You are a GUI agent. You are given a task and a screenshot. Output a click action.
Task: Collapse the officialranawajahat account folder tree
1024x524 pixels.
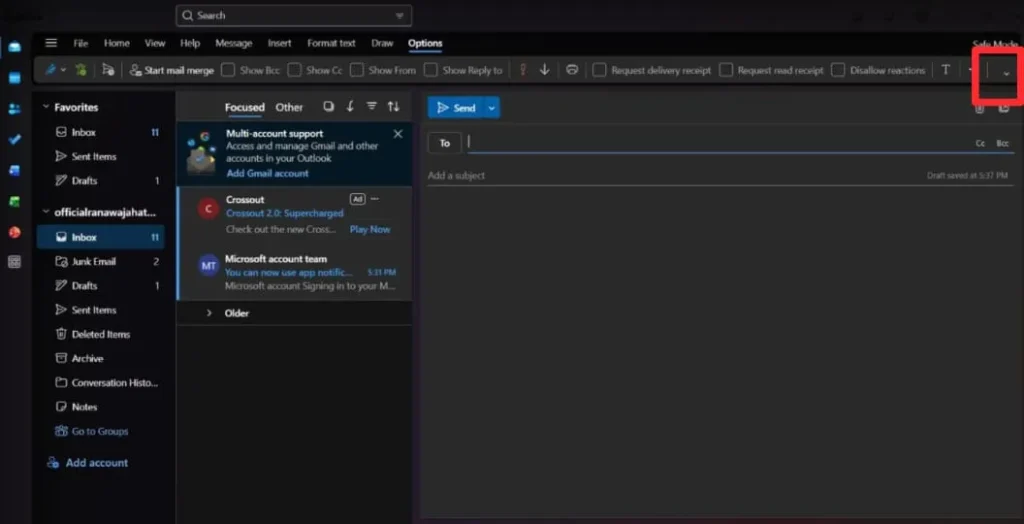[46, 212]
